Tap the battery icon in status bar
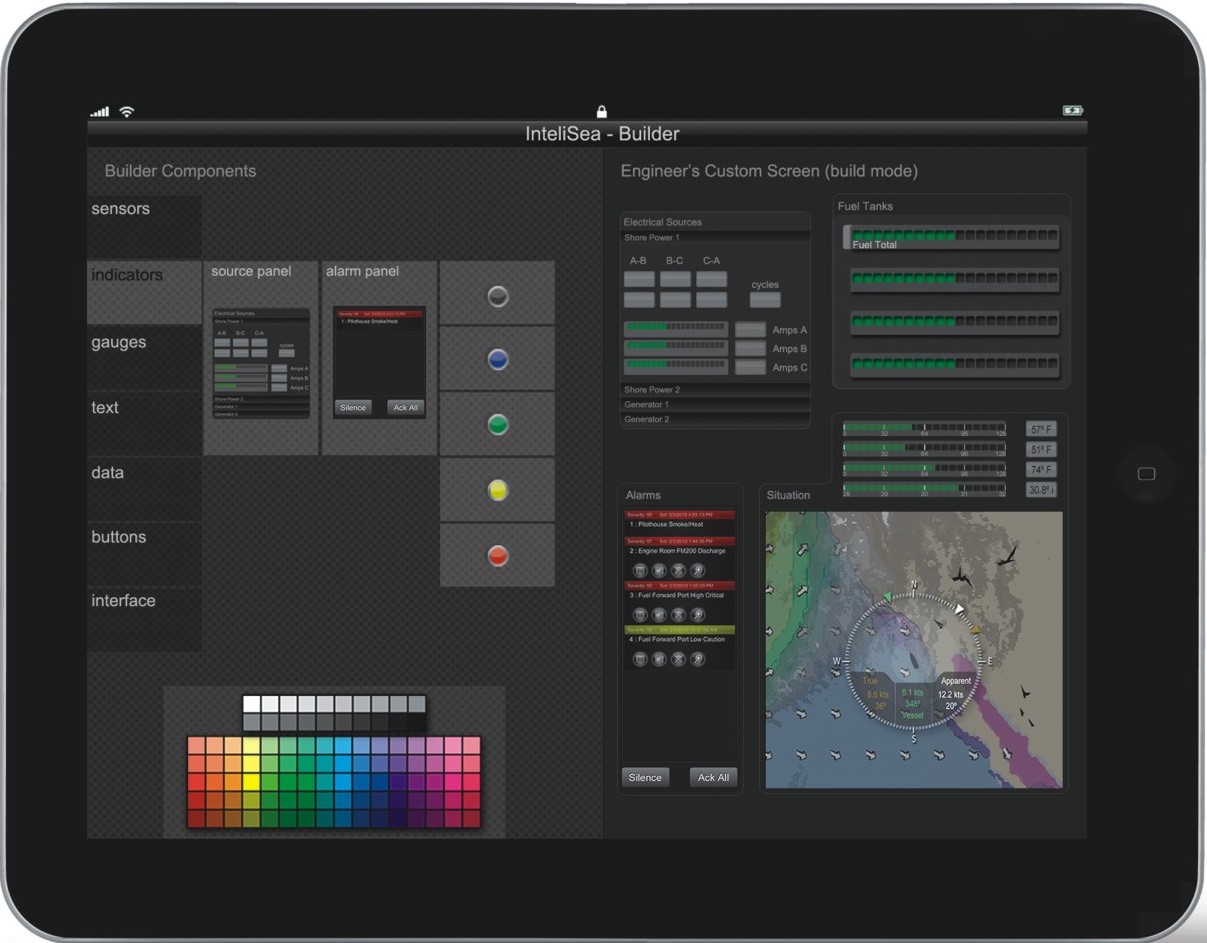The image size is (1207, 943). 1073,110
